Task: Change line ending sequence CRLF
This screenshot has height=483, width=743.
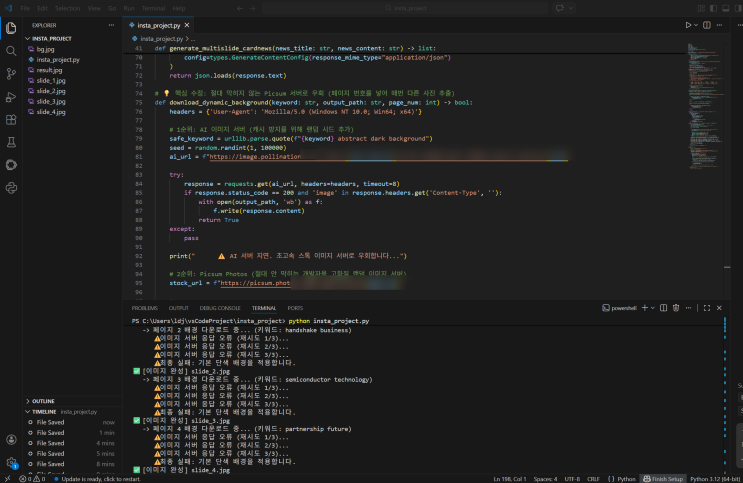Action: [593, 479]
